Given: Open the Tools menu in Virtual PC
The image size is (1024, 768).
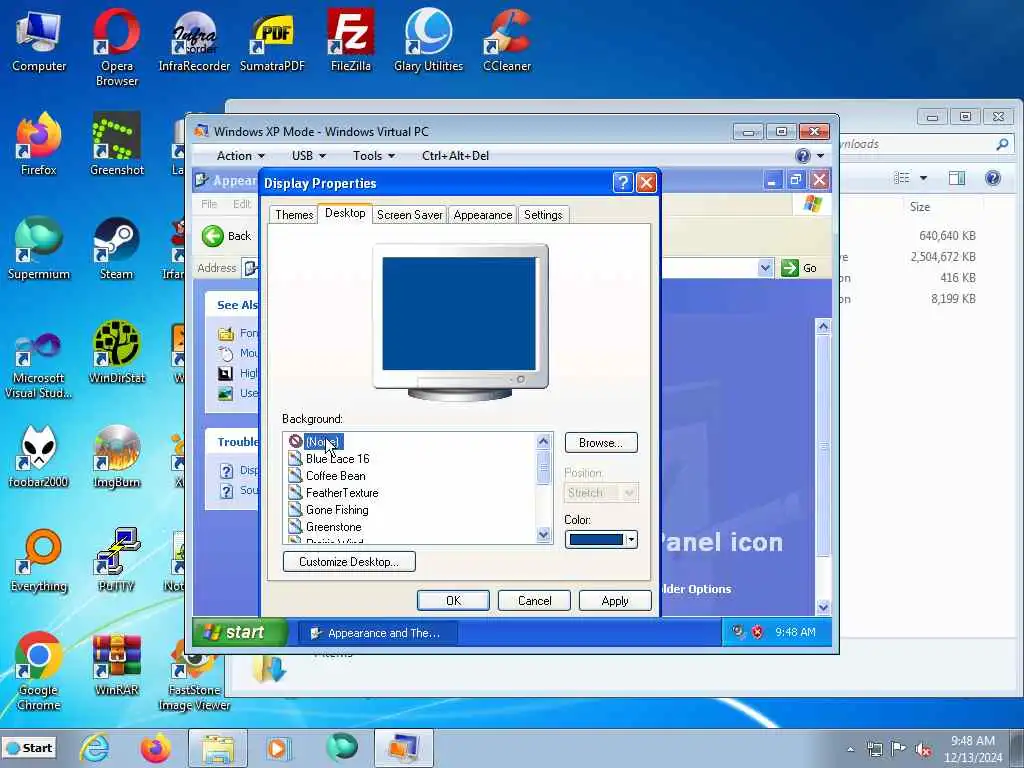Looking at the screenshot, I should (x=374, y=155).
